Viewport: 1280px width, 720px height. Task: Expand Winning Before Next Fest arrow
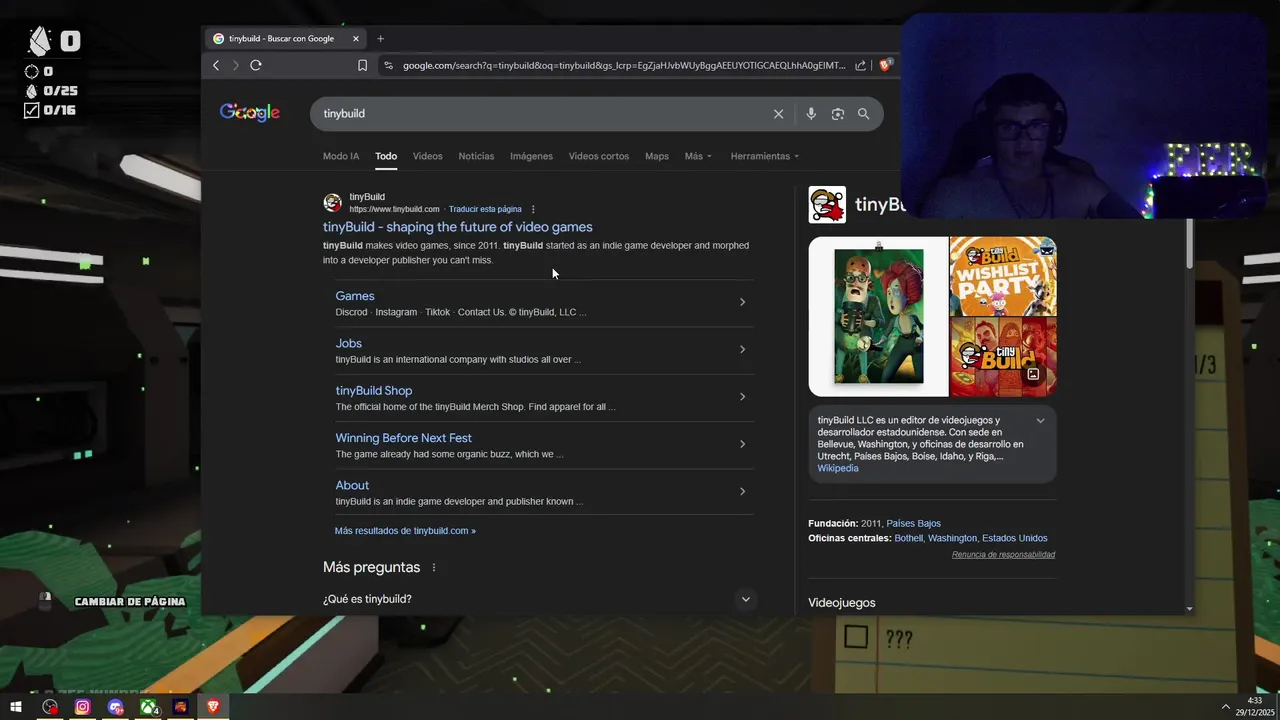click(742, 444)
